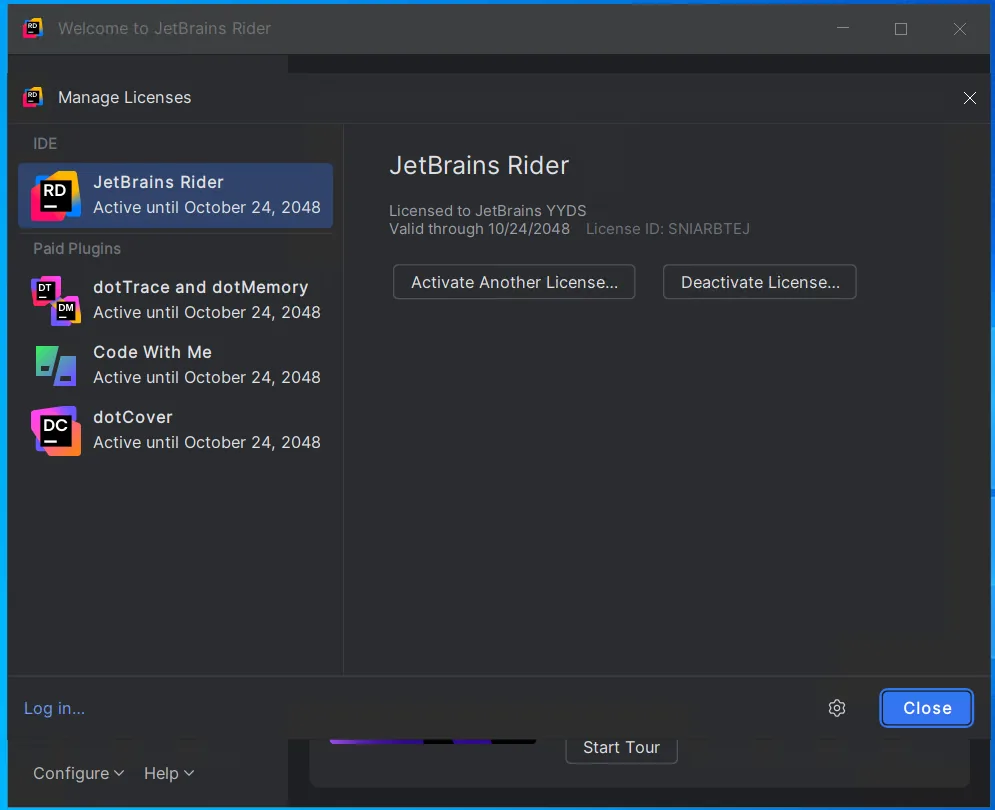Click Start Tour in Welcome window
Viewport: 995px width, 810px height.
621,748
